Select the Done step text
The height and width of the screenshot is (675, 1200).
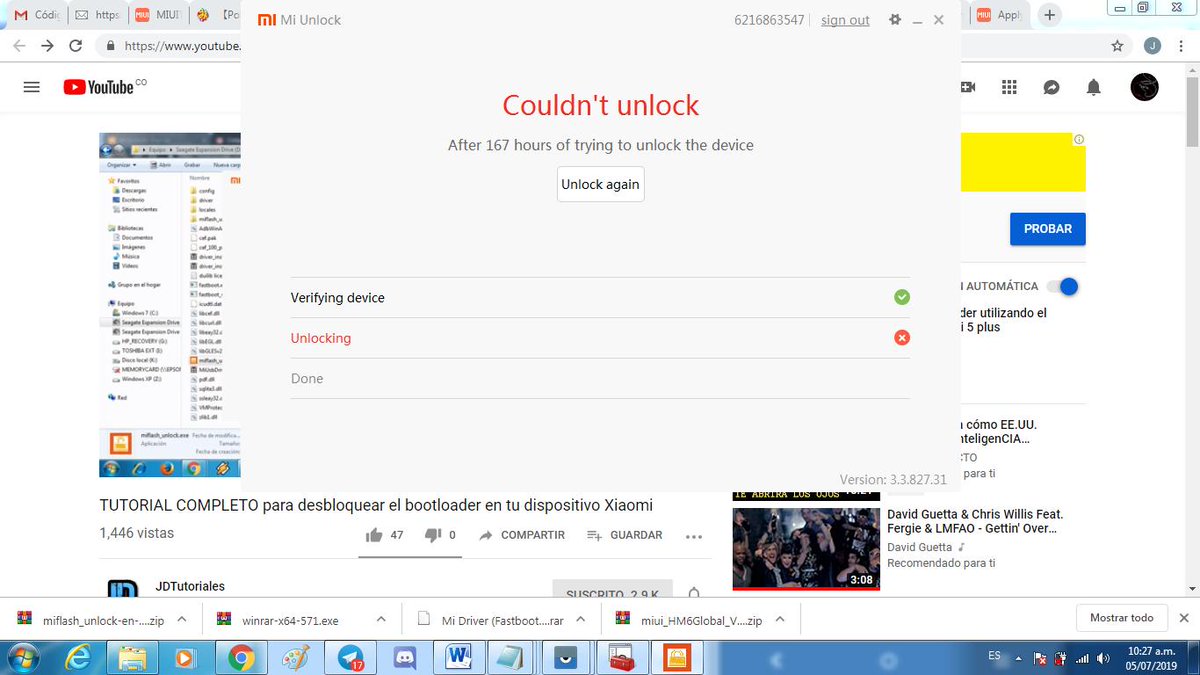pos(307,378)
